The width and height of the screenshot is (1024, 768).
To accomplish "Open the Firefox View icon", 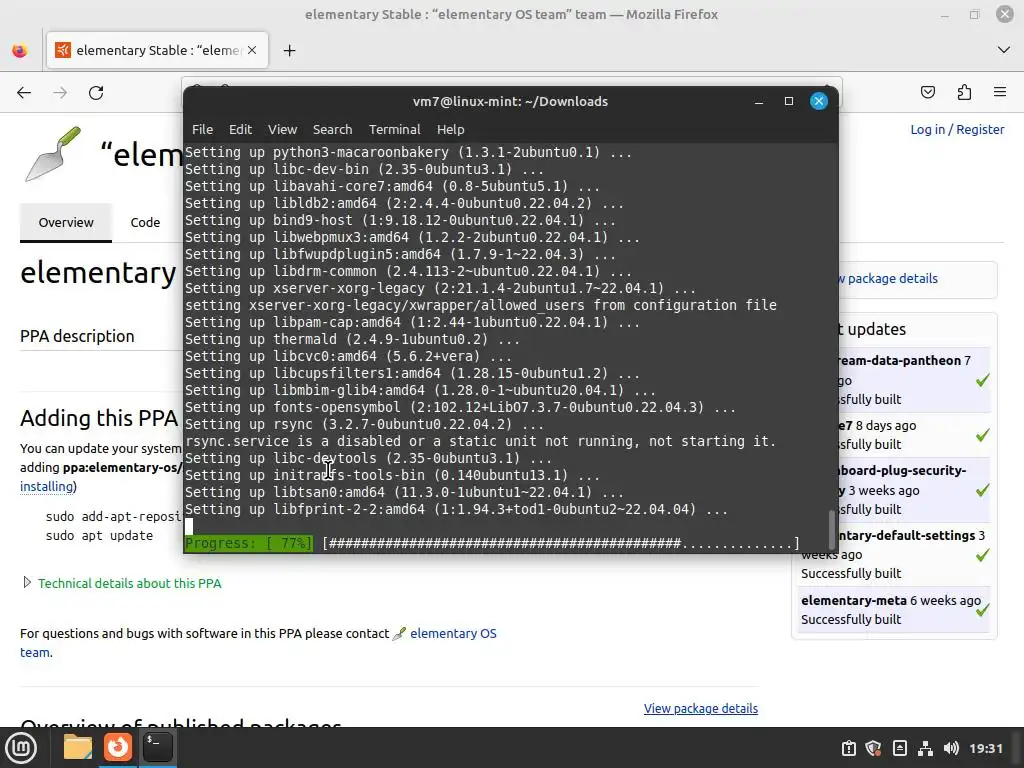I will click(20, 50).
